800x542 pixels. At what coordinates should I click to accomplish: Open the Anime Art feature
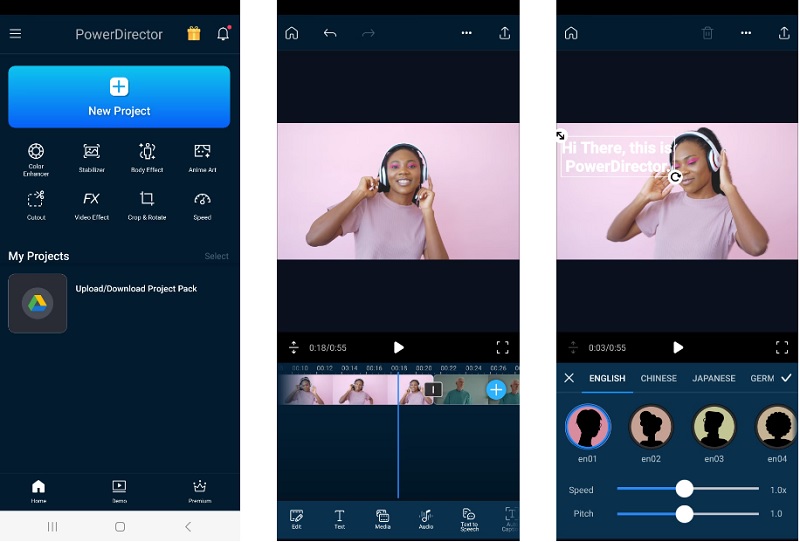click(x=202, y=152)
